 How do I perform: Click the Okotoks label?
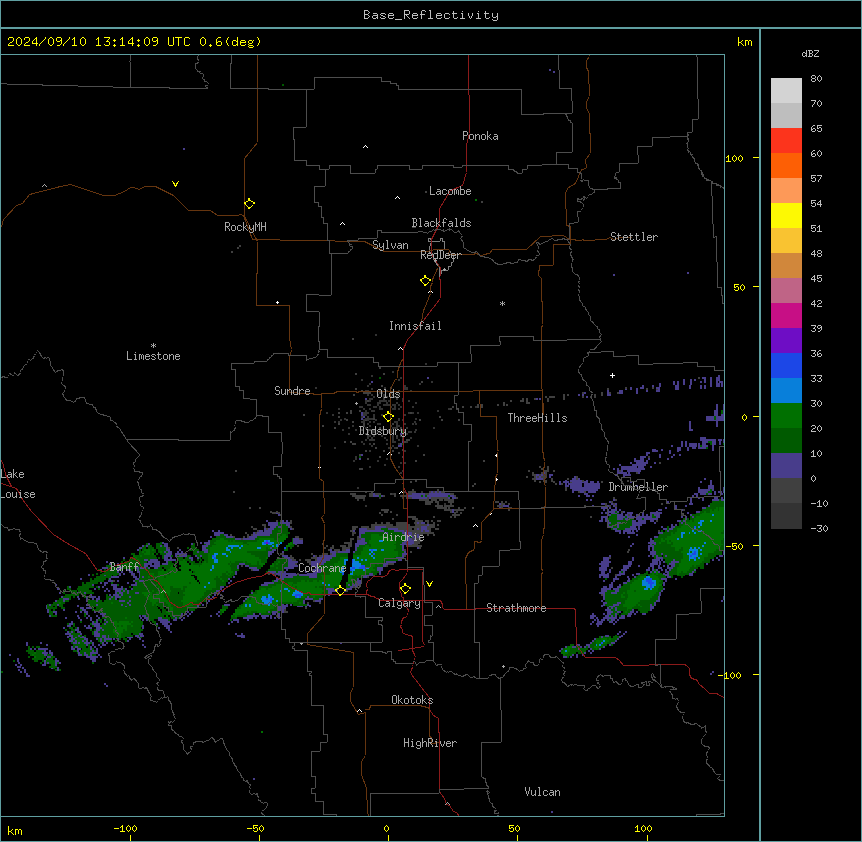(x=412, y=700)
